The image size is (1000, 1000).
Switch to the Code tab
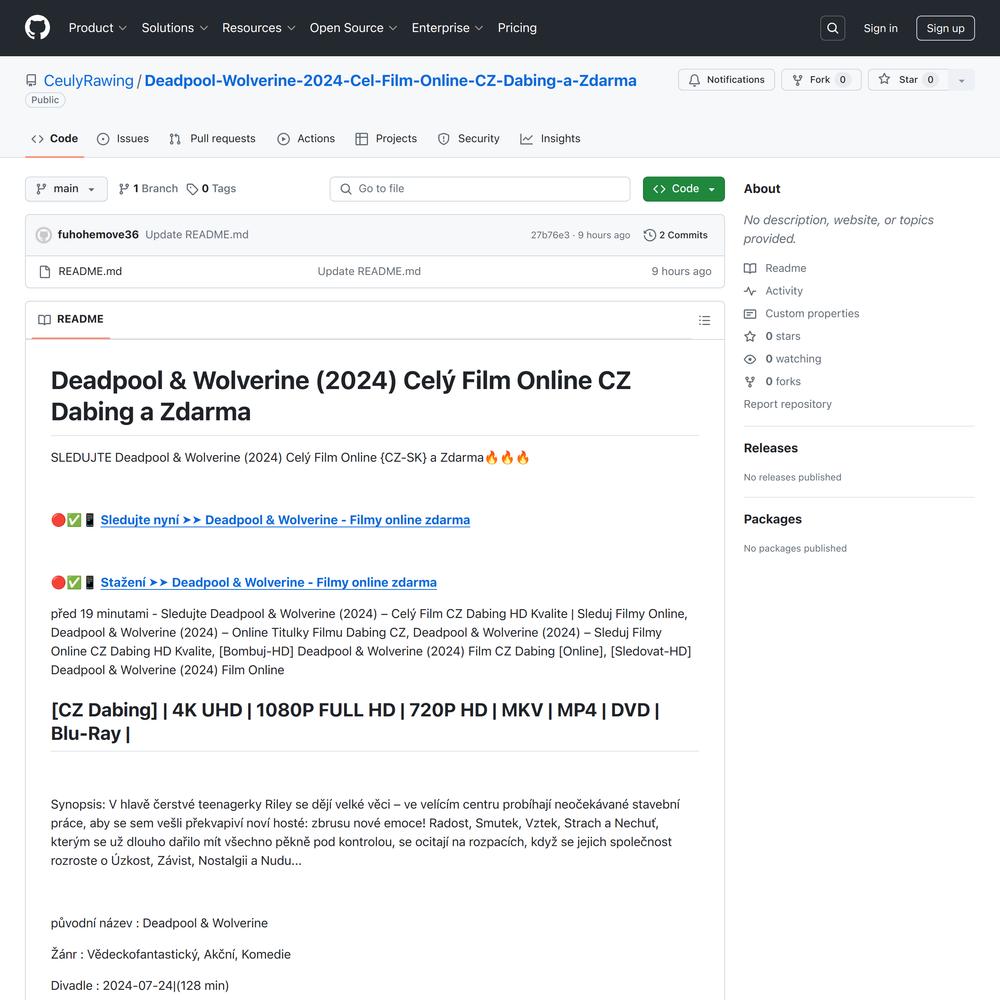(x=55, y=139)
